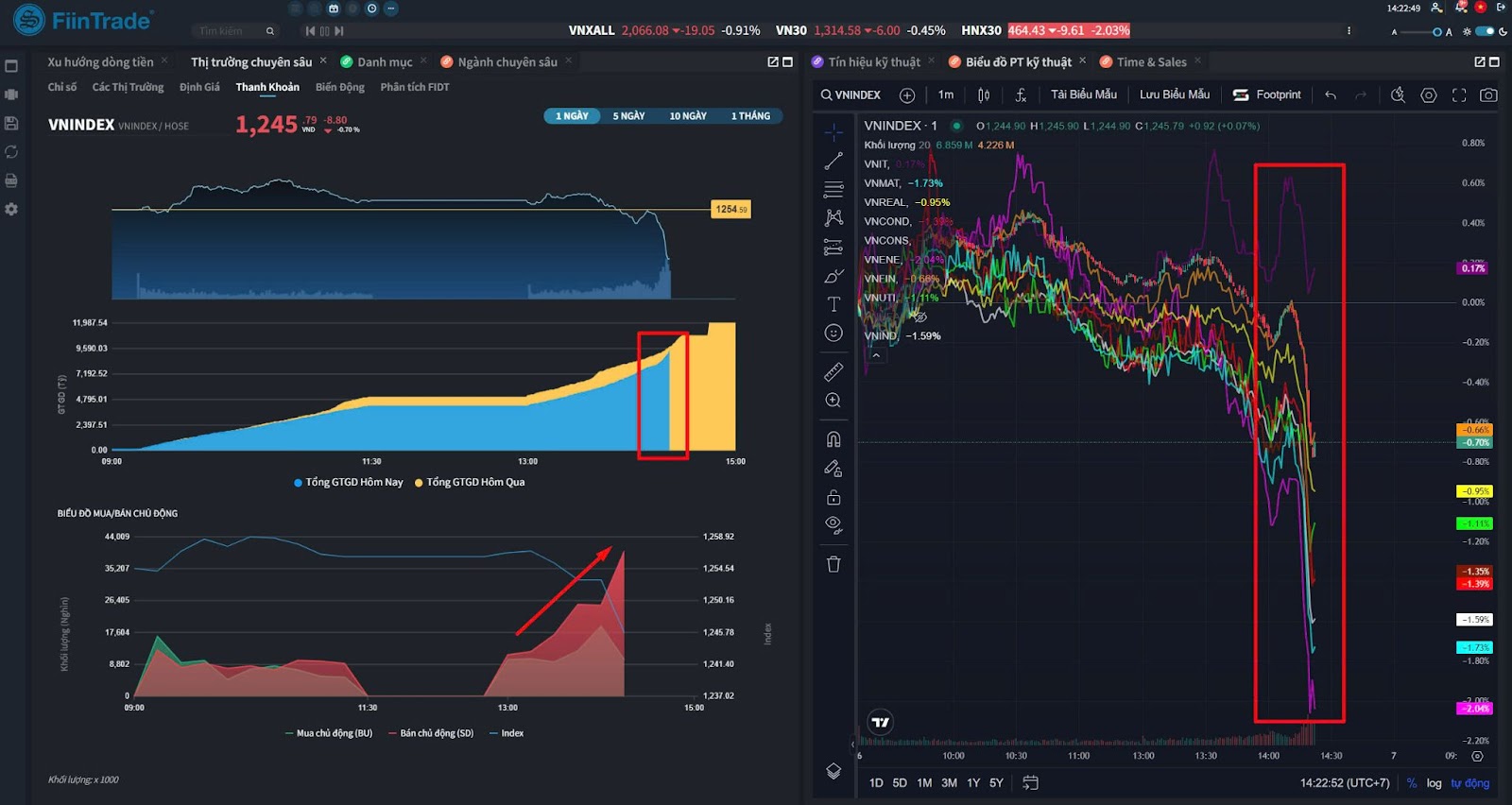Image resolution: width=1512 pixels, height=805 pixels.
Task: Toggle magnet mode for drawings
Action: point(833,439)
